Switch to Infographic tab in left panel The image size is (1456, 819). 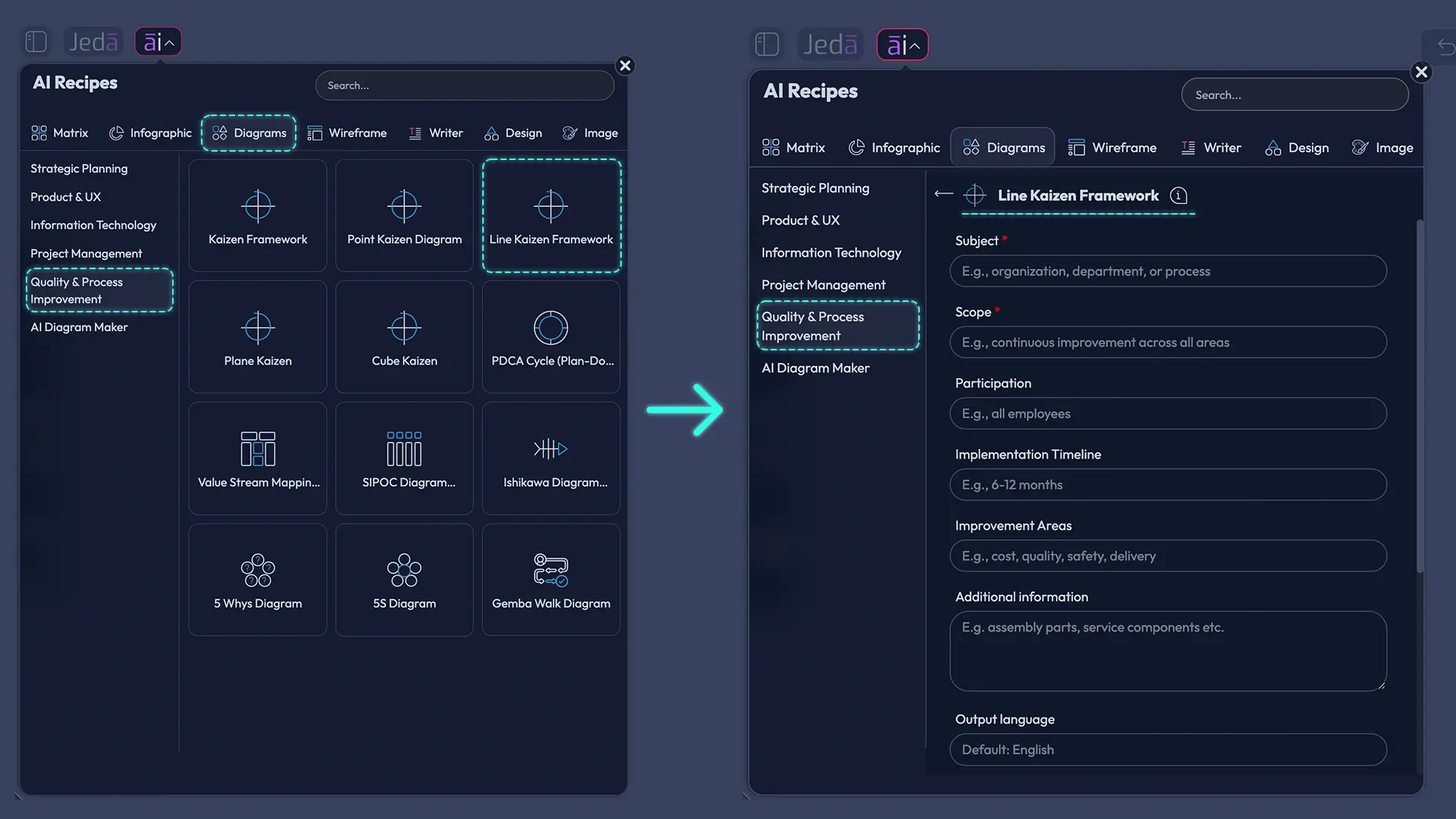point(150,133)
